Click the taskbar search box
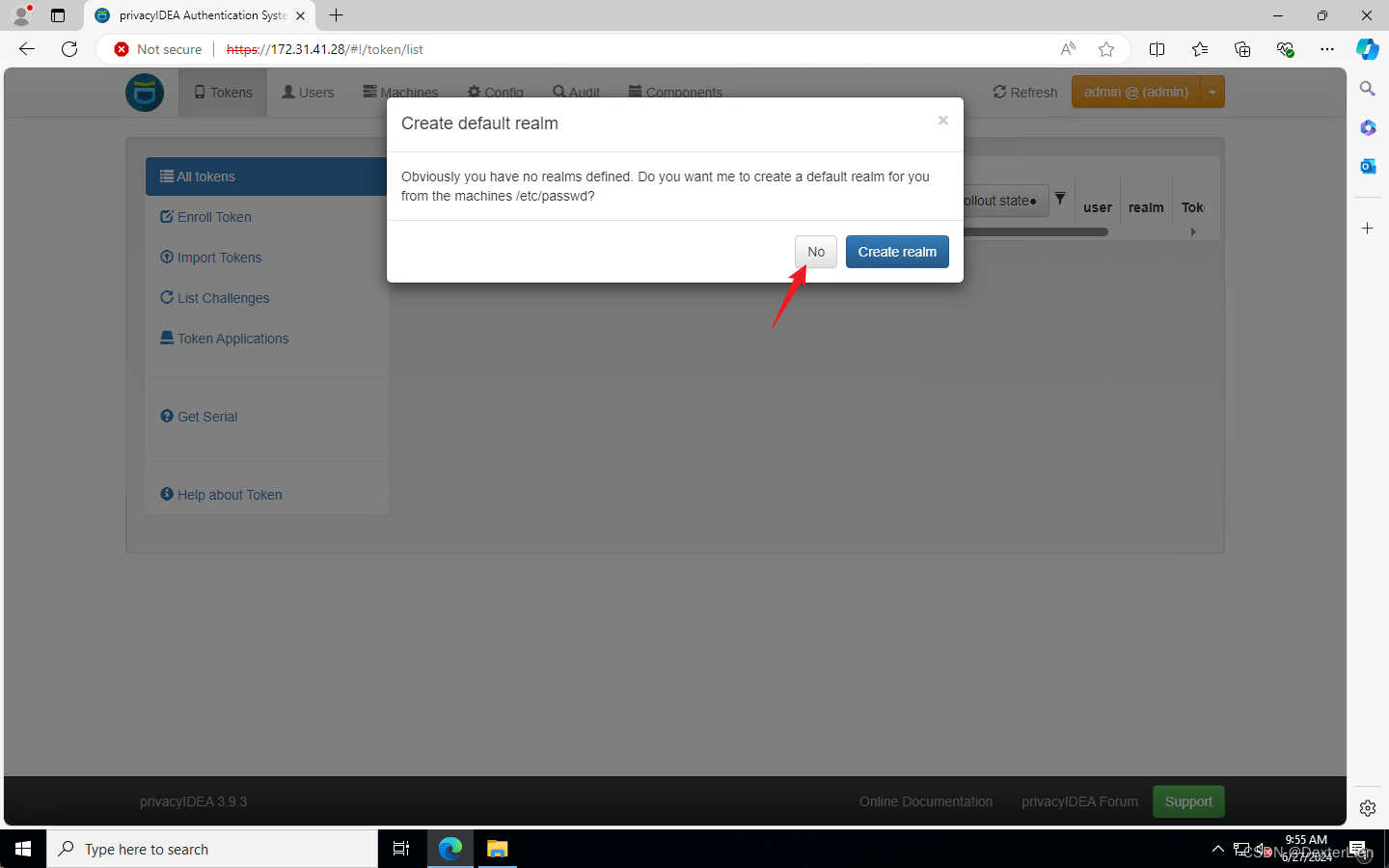 click(212, 849)
